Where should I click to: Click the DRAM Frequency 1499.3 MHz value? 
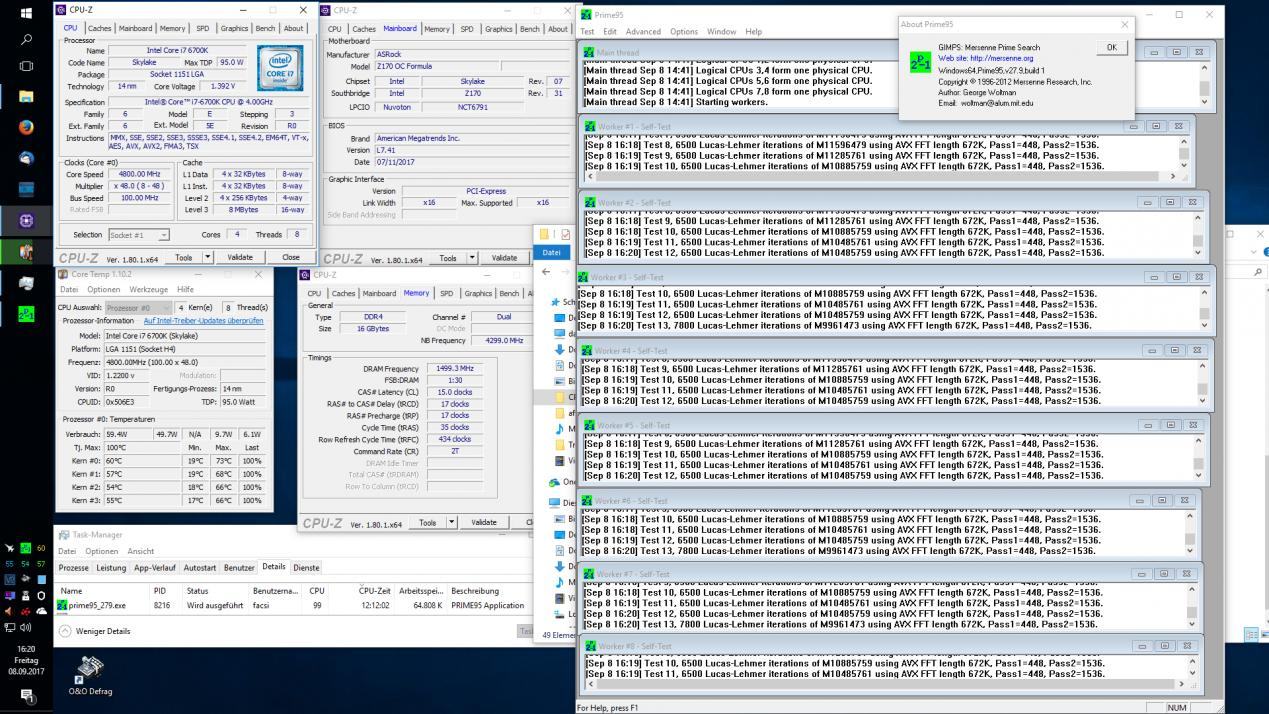454,369
